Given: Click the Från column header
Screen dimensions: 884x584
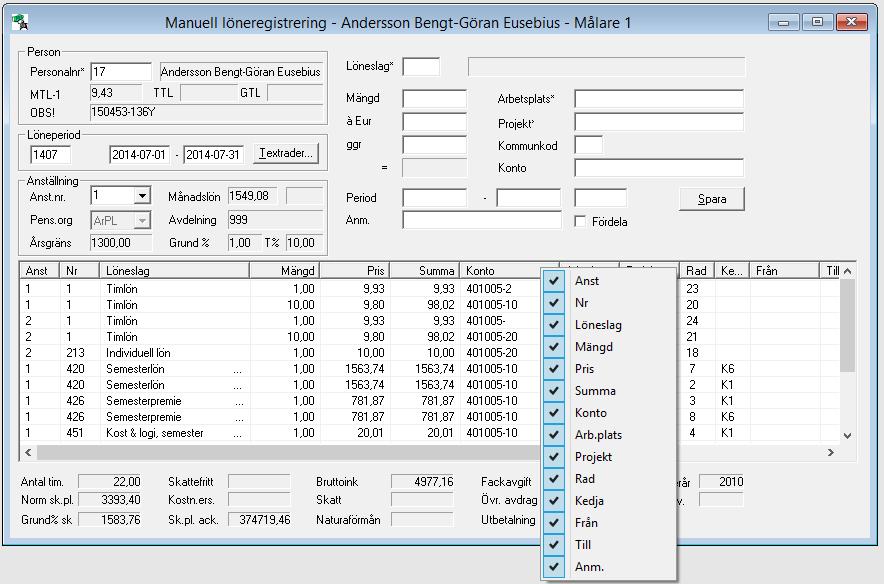Looking at the screenshot, I should 785,271.
